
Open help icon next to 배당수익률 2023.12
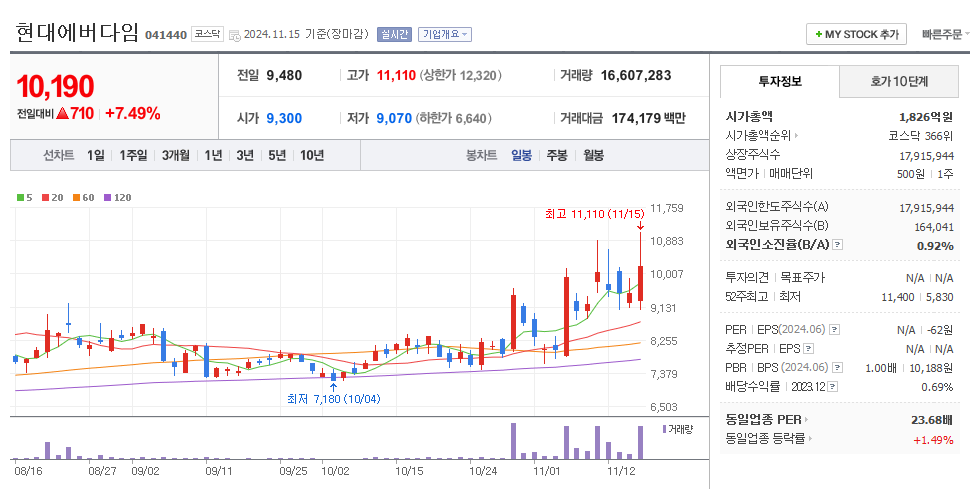[x=833, y=387]
